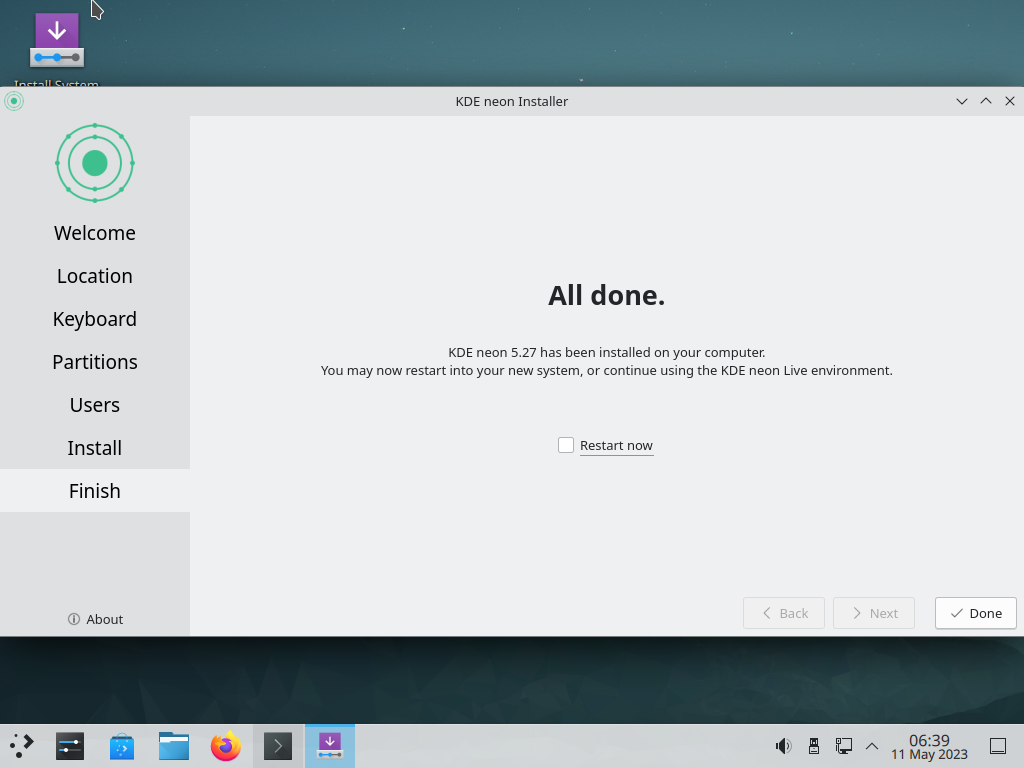
Task: Click the 'All done.' heading
Action: (606, 295)
